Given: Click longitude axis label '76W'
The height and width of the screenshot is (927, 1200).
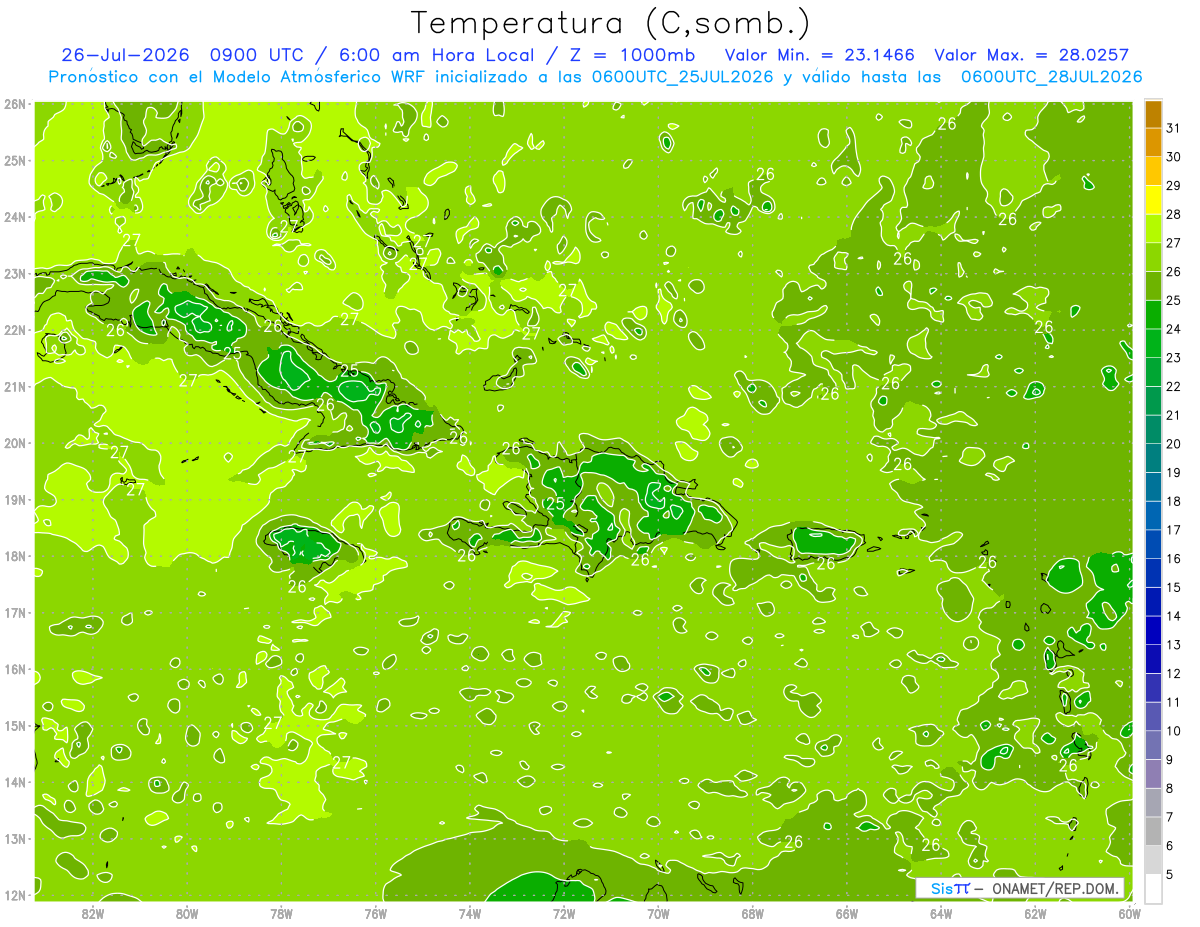Looking at the screenshot, I should pos(375,914).
